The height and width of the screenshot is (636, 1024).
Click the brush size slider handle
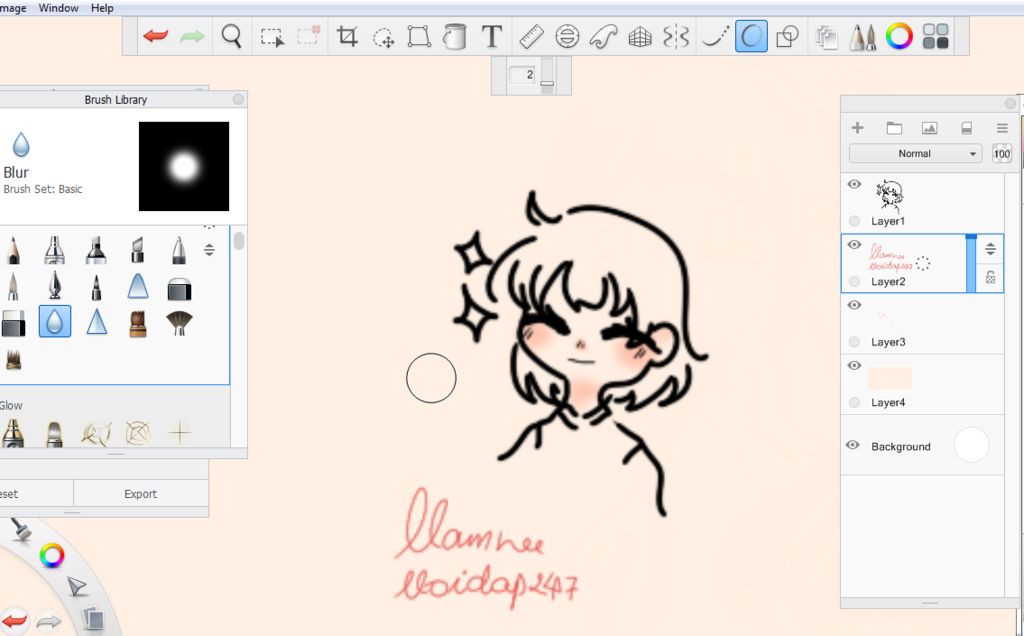coord(547,83)
